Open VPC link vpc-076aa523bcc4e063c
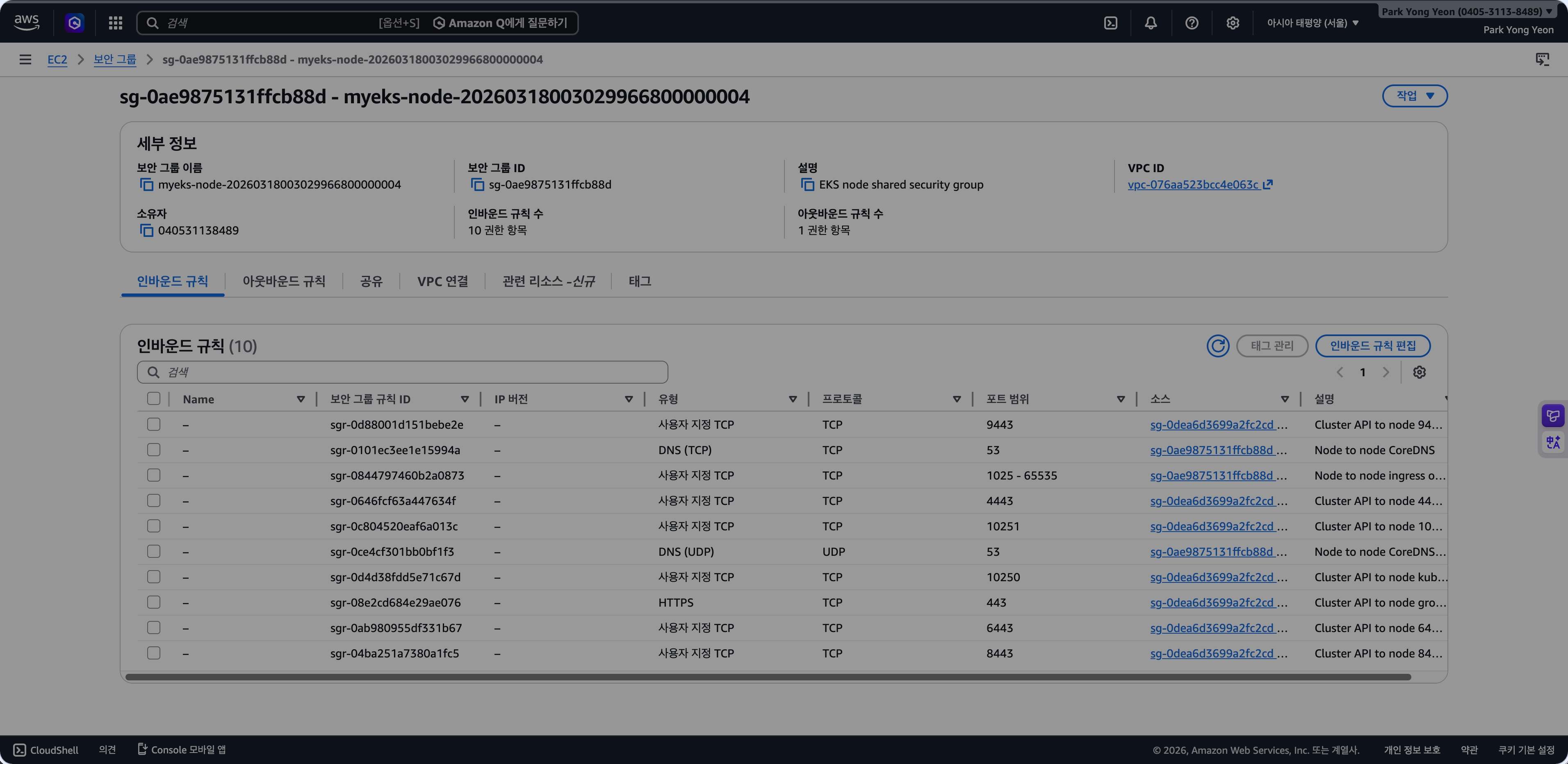The width and height of the screenshot is (1568, 764). tap(1192, 185)
